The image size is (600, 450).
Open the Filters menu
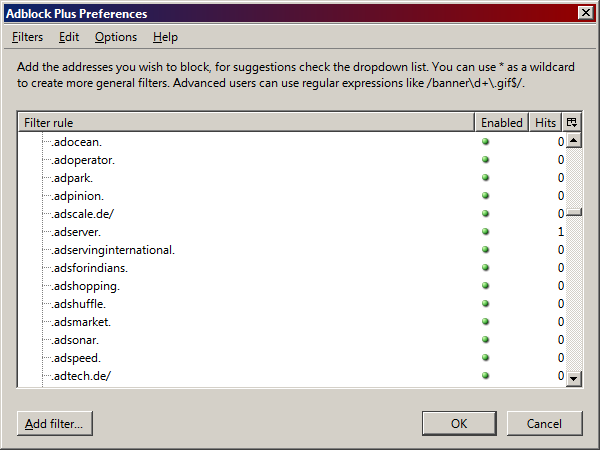[27, 37]
